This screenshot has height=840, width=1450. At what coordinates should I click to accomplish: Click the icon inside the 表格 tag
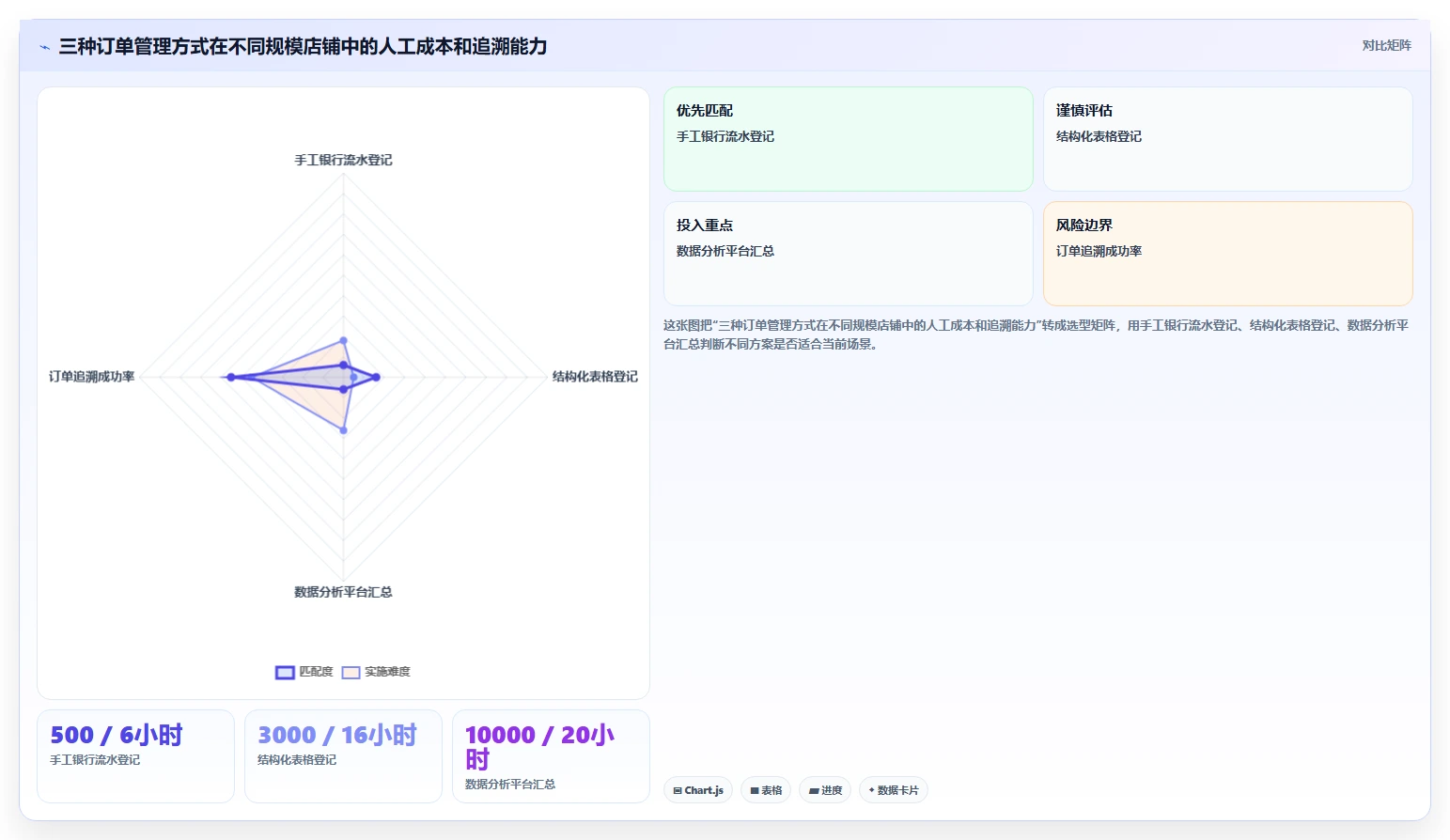coord(755,791)
